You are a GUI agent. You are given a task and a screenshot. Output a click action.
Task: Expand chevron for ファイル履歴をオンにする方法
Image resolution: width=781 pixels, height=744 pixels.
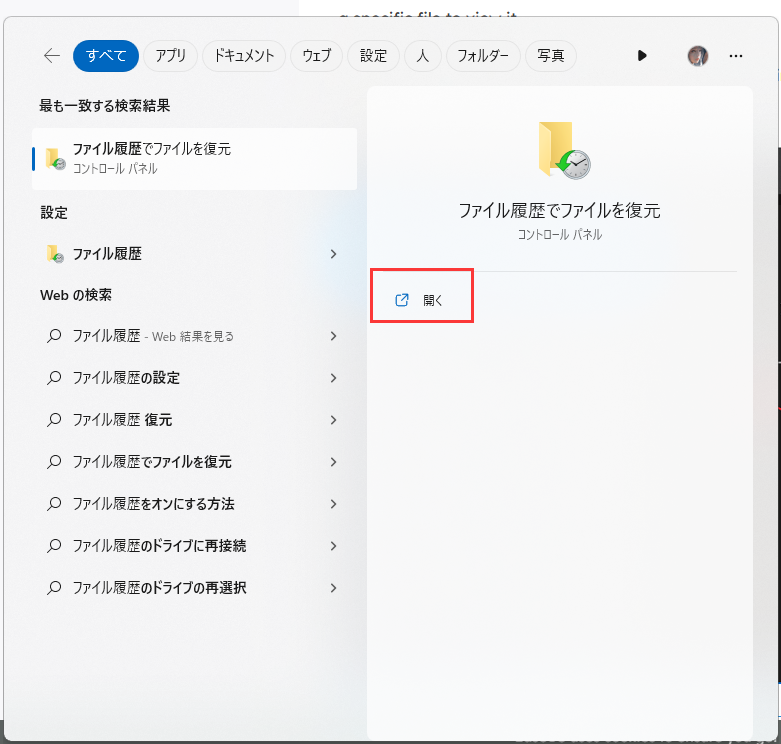333,504
